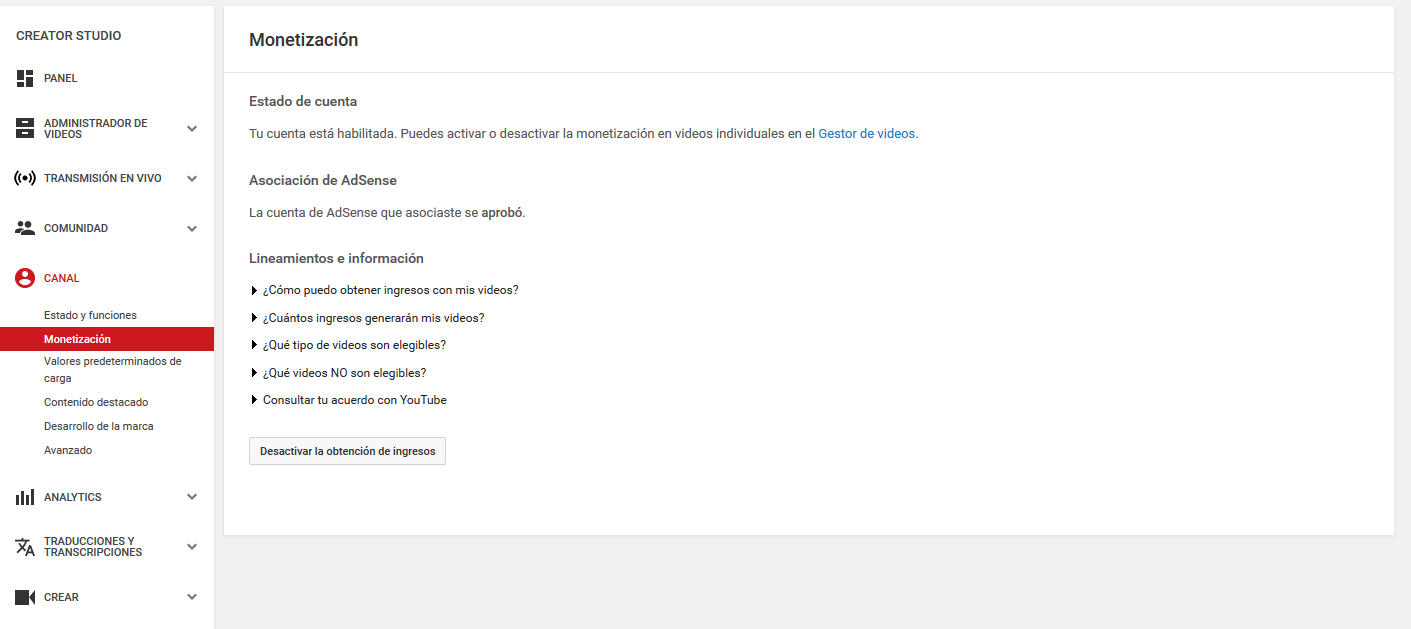Click the Monetización page title
Image resolution: width=1411 pixels, height=629 pixels.
tap(303, 40)
